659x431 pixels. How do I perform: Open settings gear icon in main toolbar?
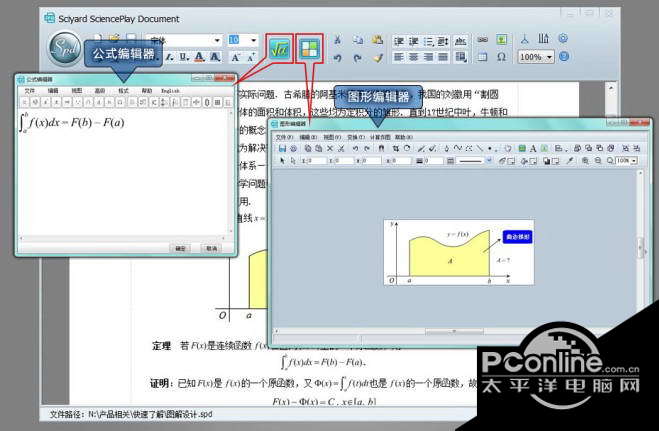point(563,39)
